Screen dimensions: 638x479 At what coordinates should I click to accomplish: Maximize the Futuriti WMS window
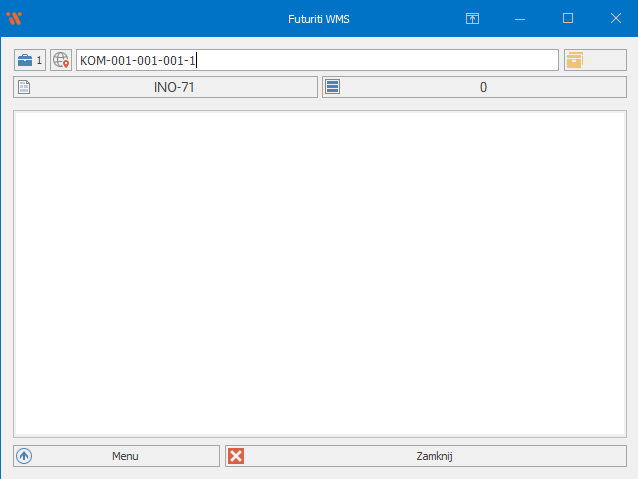click(567, 18)
